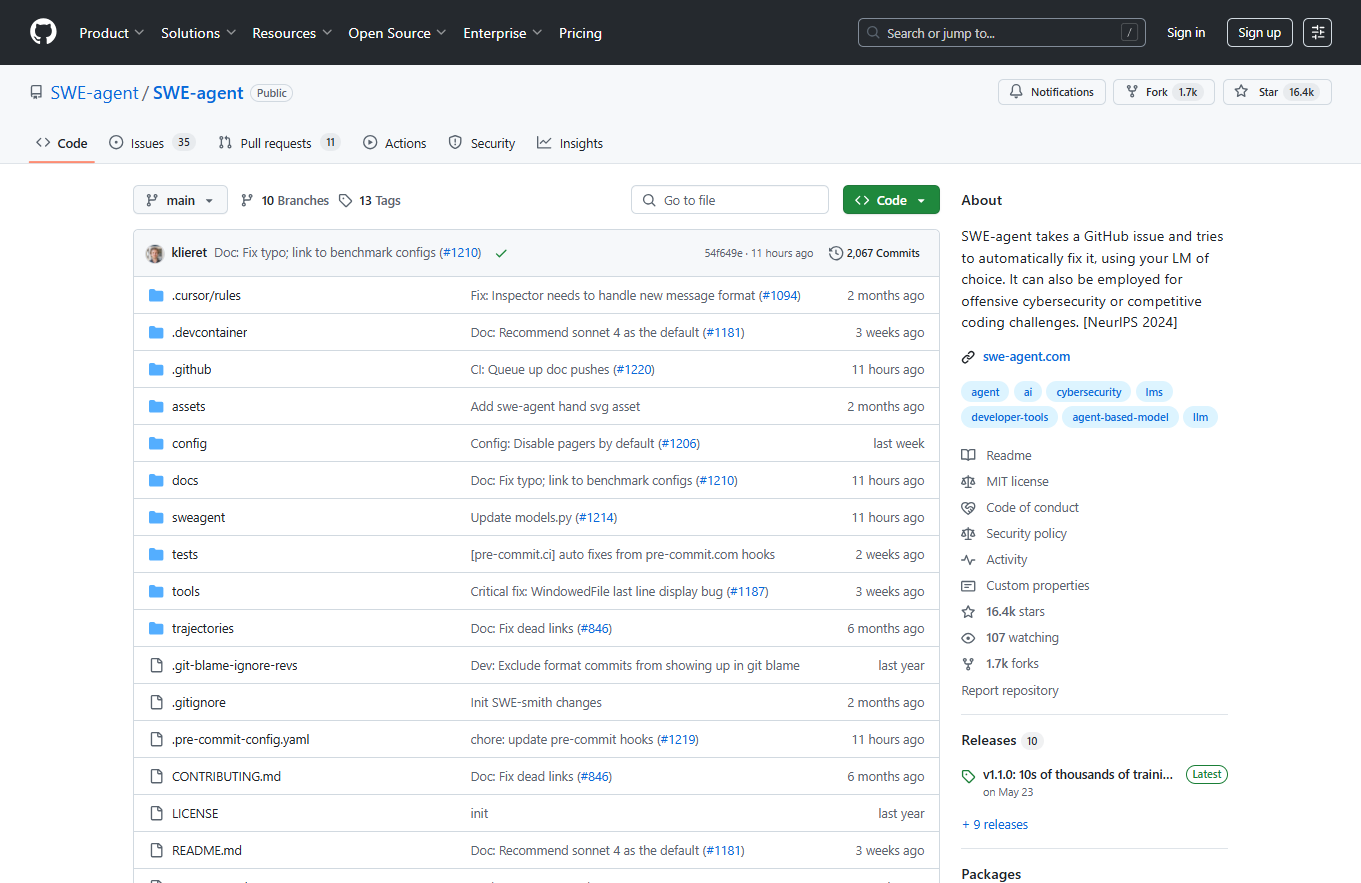Screen dimensions: 1361x883
Task: Click the branch icon next to 10 Branches
Action: click(247, 201)
